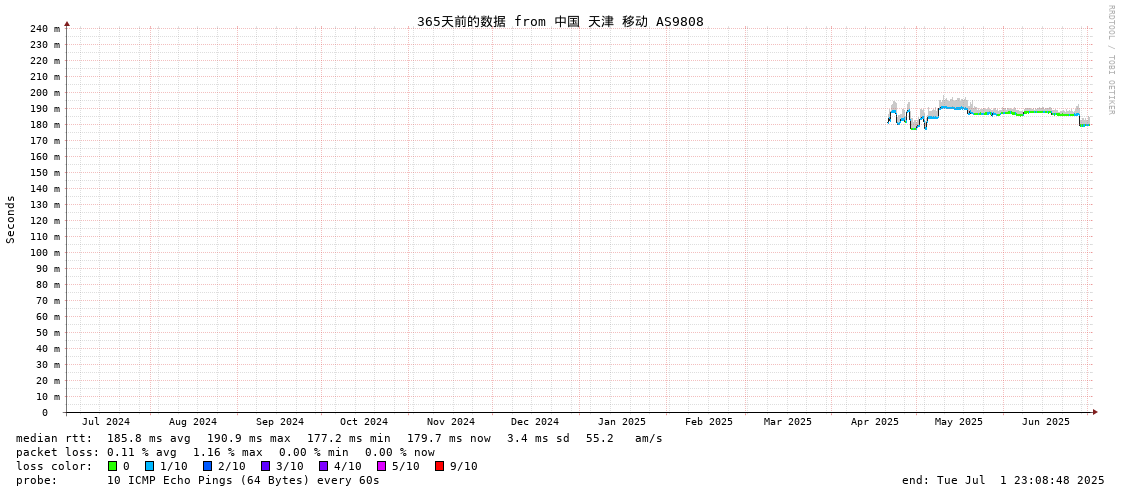Click the Feb 2025 x-axis label
The width and height of the screenshot is (1121, 494).
709,422
